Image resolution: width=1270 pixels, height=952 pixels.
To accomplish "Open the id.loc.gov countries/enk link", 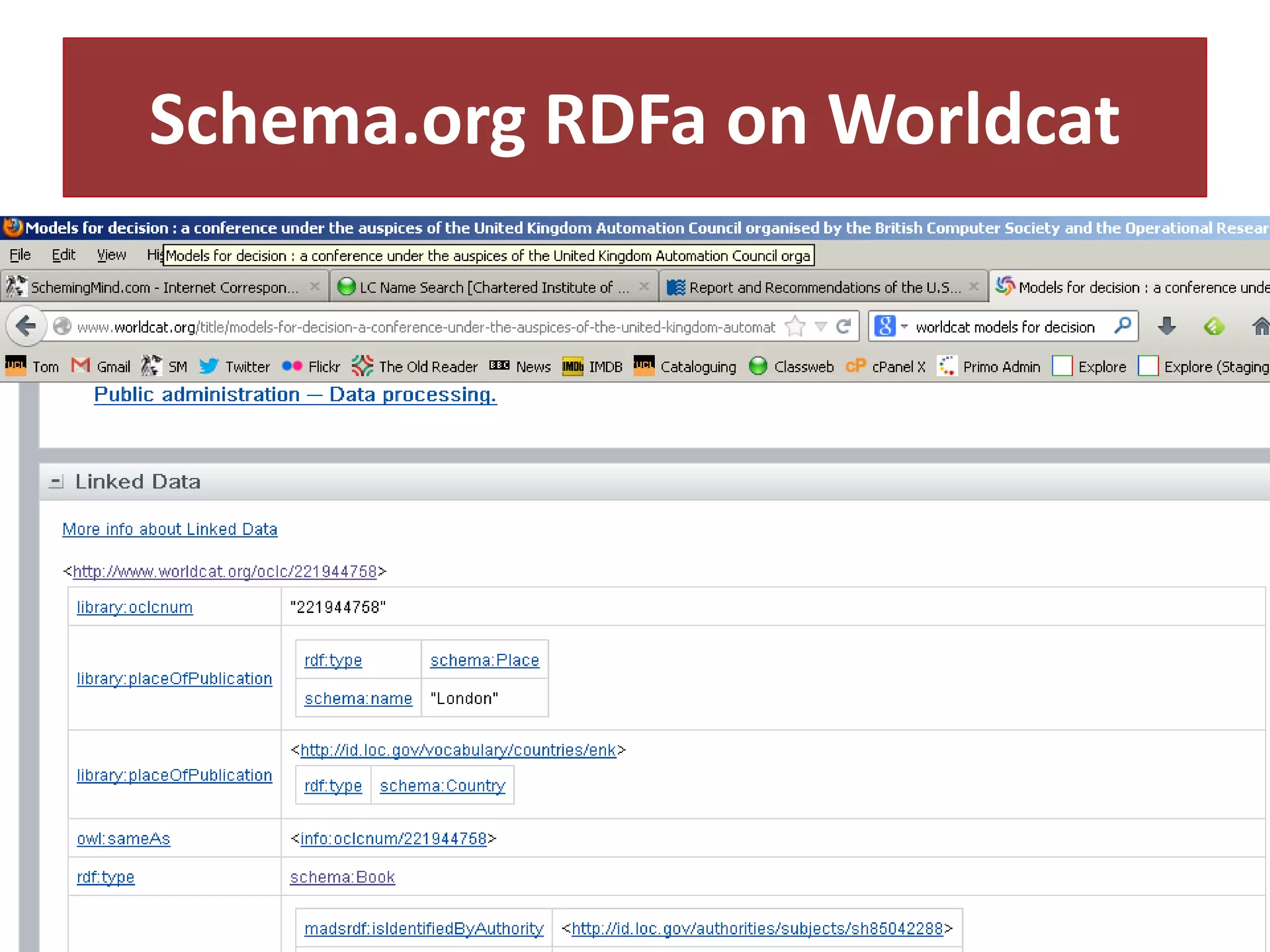I will coord(458,750).
